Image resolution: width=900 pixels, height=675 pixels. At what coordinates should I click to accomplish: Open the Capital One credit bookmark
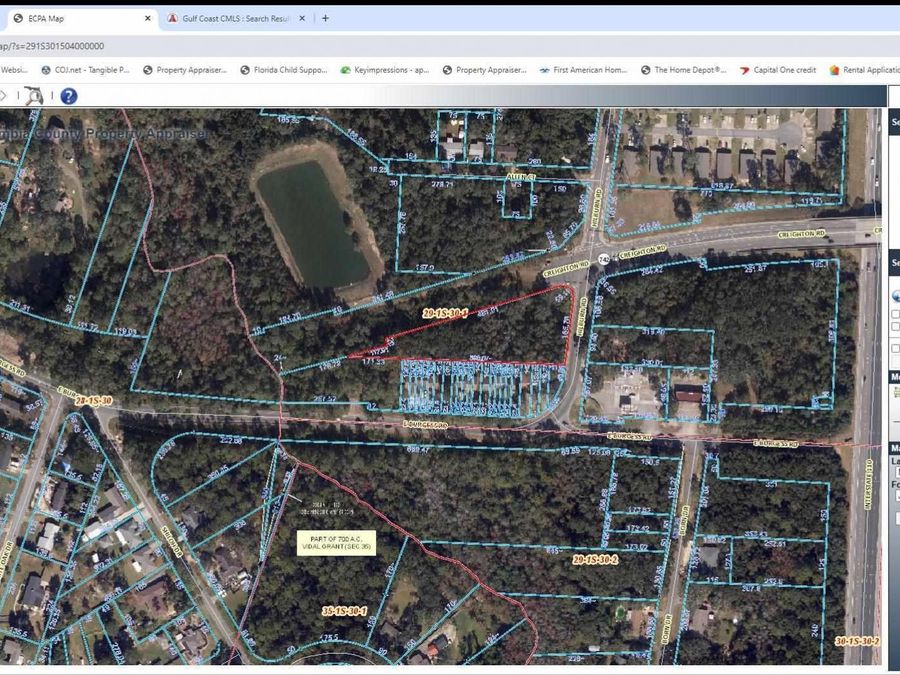tap(778, 70)
